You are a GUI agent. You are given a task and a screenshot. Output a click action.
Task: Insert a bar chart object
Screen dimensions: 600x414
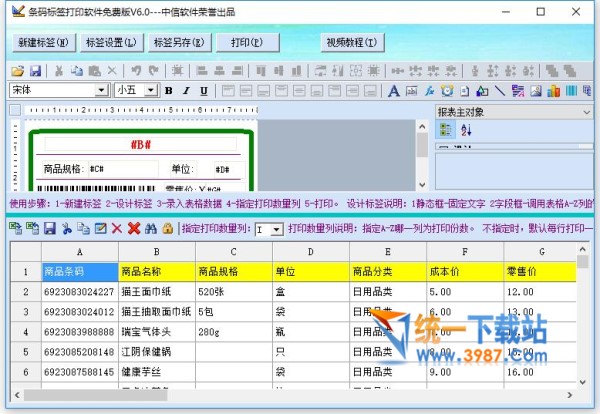tap(553, 91)
